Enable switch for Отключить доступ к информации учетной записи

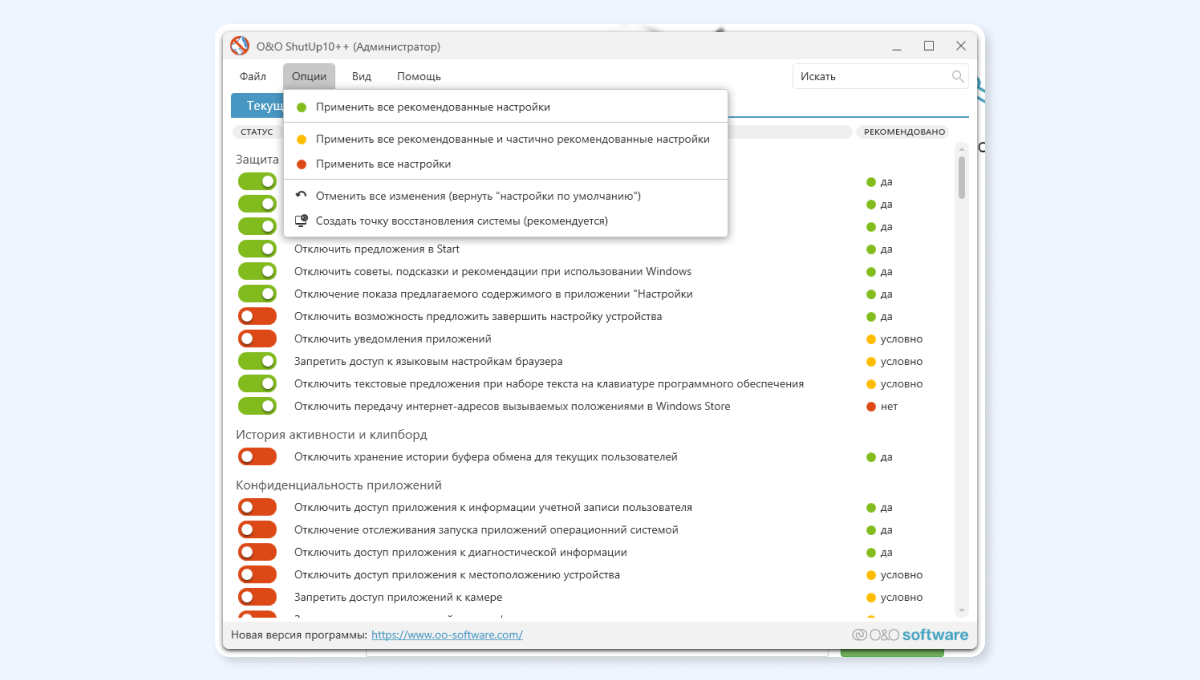pyautogui.click(x=257, y=507)
